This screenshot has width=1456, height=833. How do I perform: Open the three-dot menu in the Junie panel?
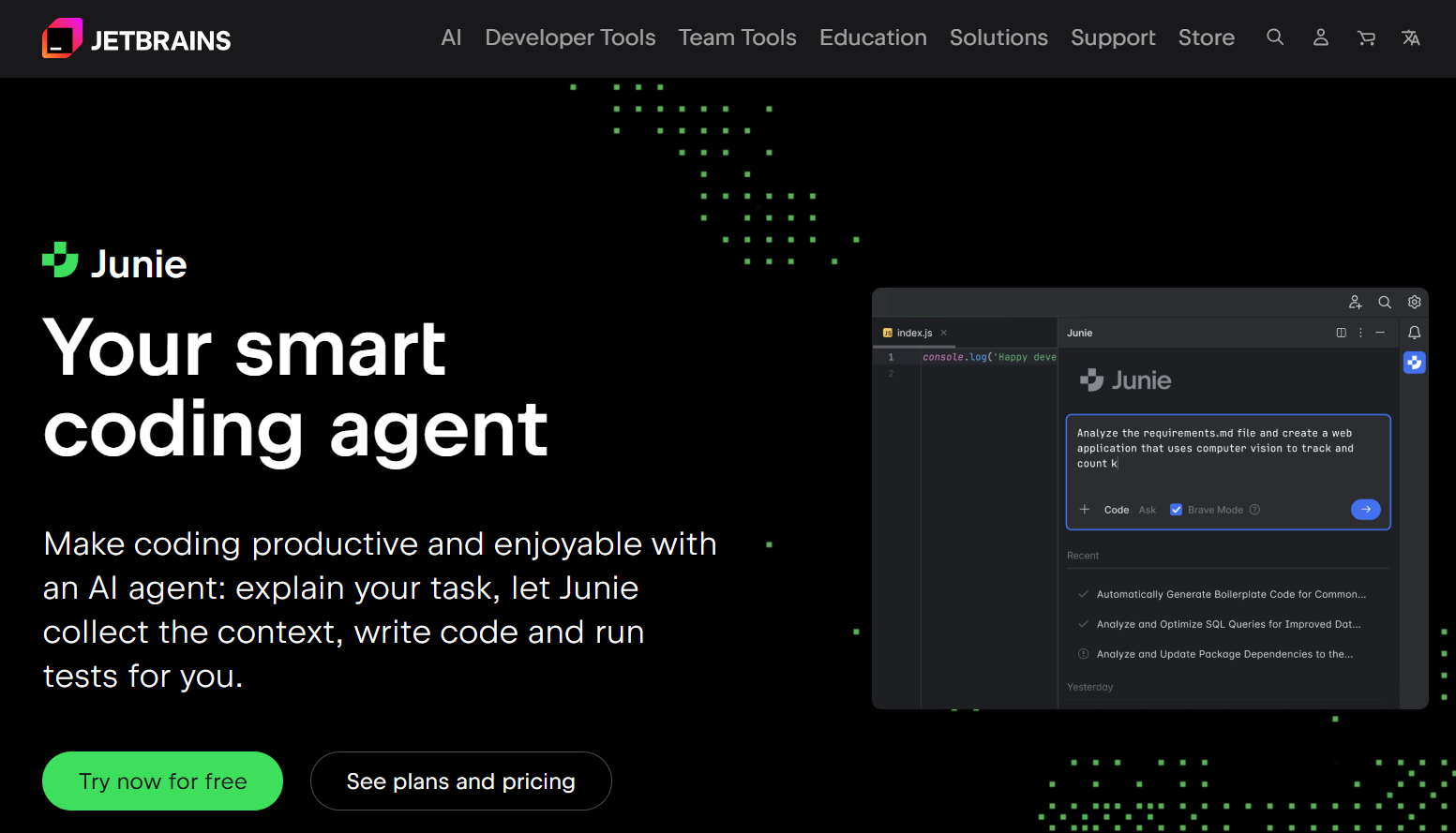[1360, 333]
